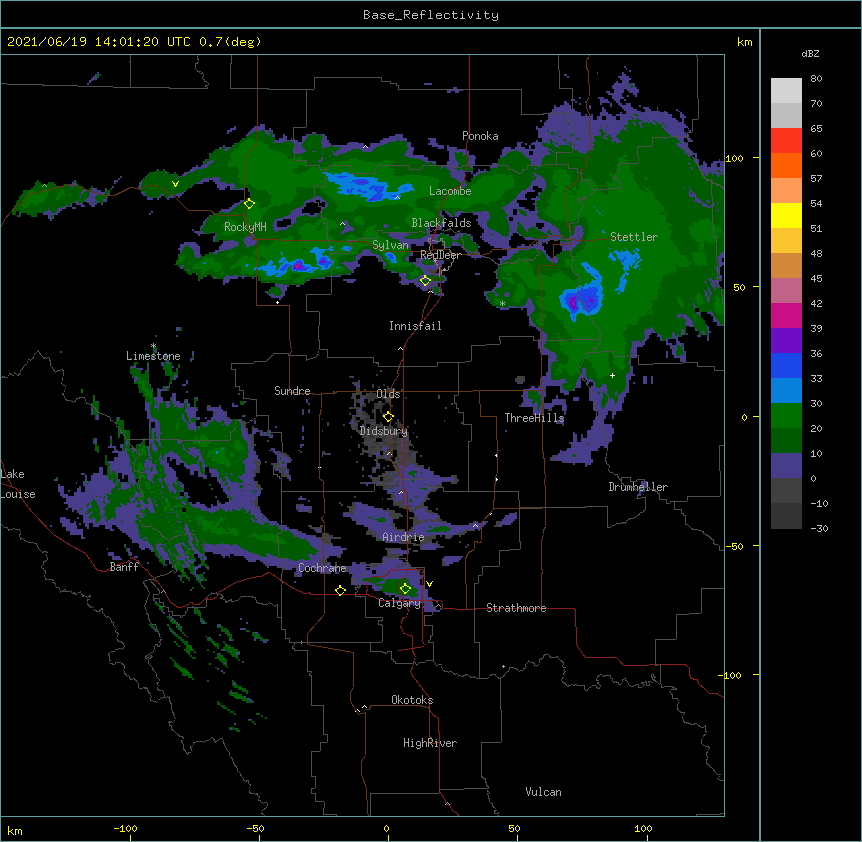Click the 0 tick on bottom axis
This screenshot has height=842, width=862.
tap(386, 828)
